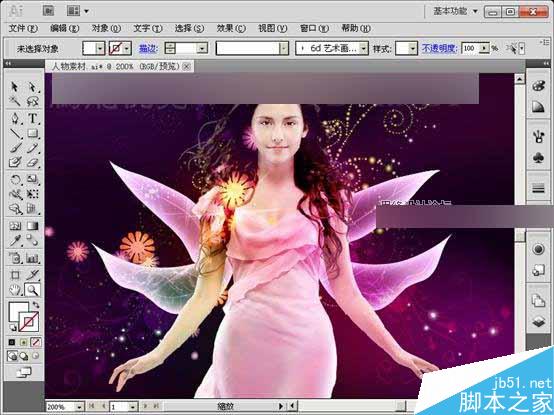The image size is (554, 415).
Task: Select the Scale tool
Action: point(33,179)
